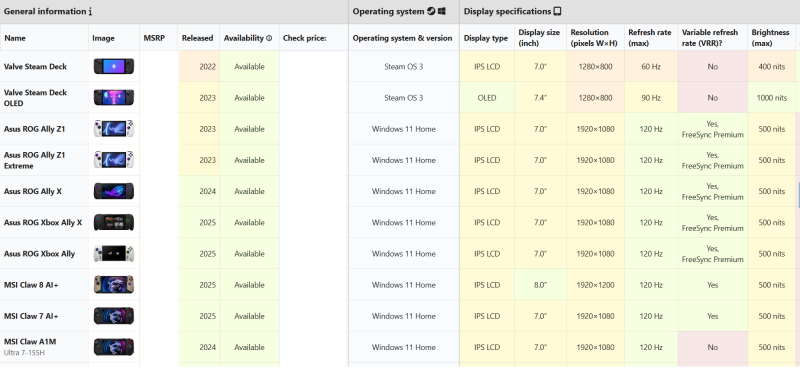Click the info icon next to Availability
The width and height of the screenshot is (800, 376).
(269, 38)
